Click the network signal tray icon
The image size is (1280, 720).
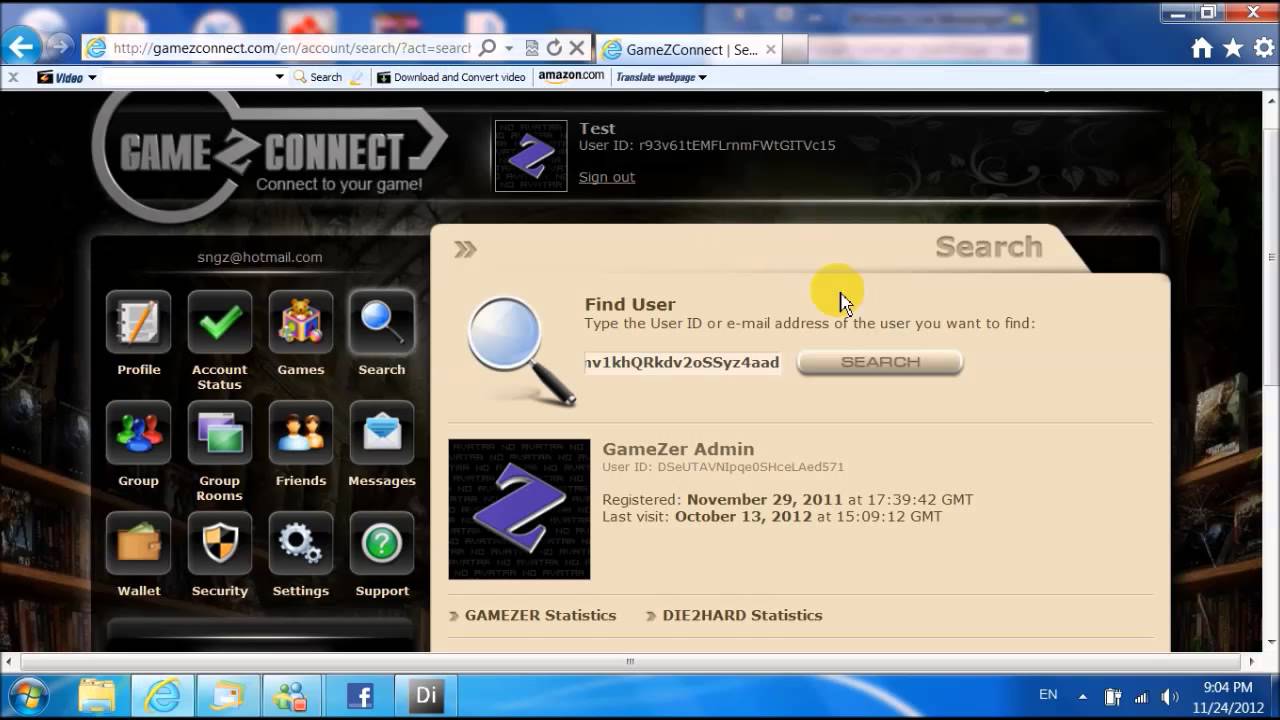(x=1141, y=697)
